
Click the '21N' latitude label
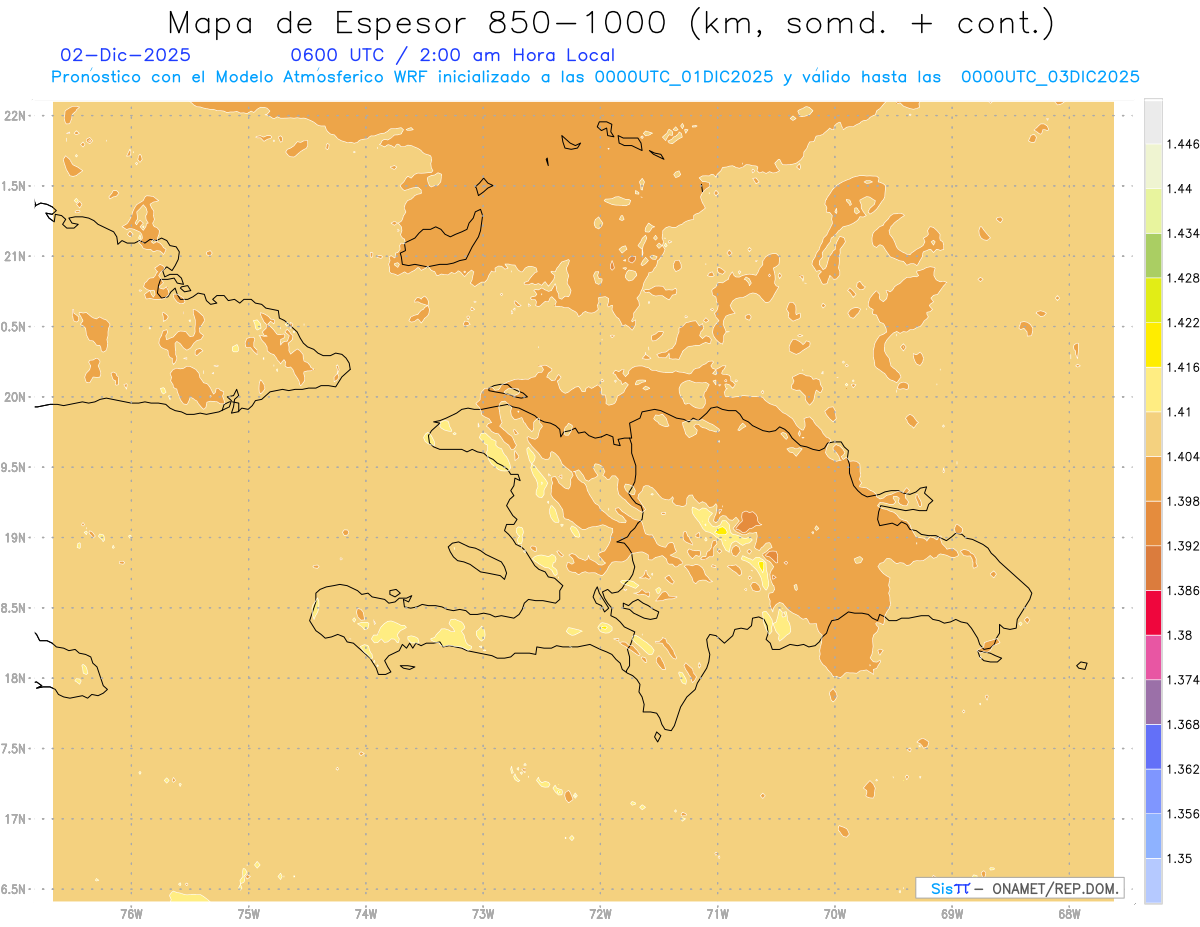pos(16,256)
